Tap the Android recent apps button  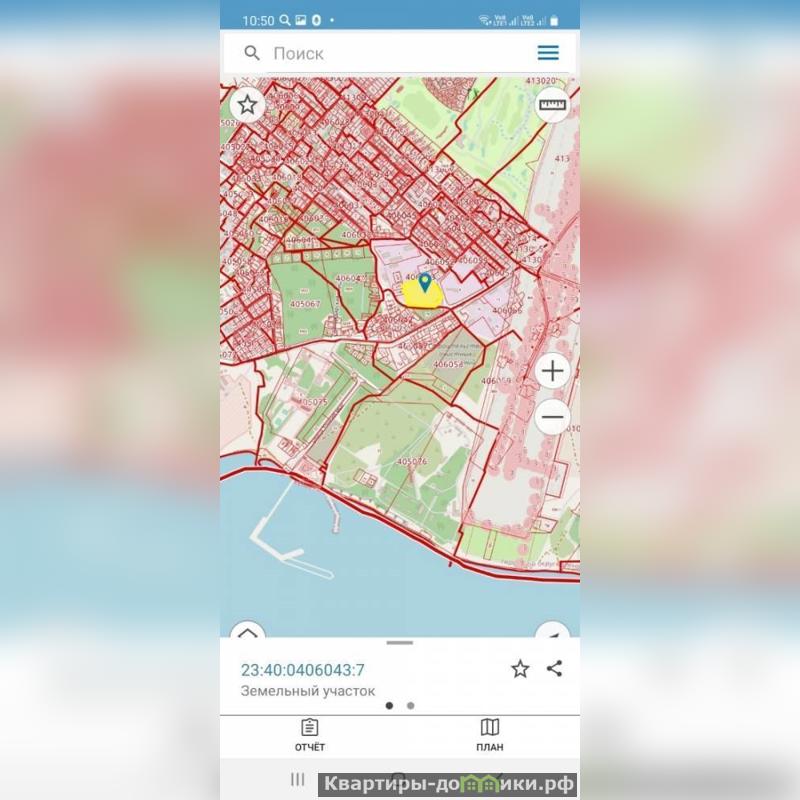pos(297,779)
